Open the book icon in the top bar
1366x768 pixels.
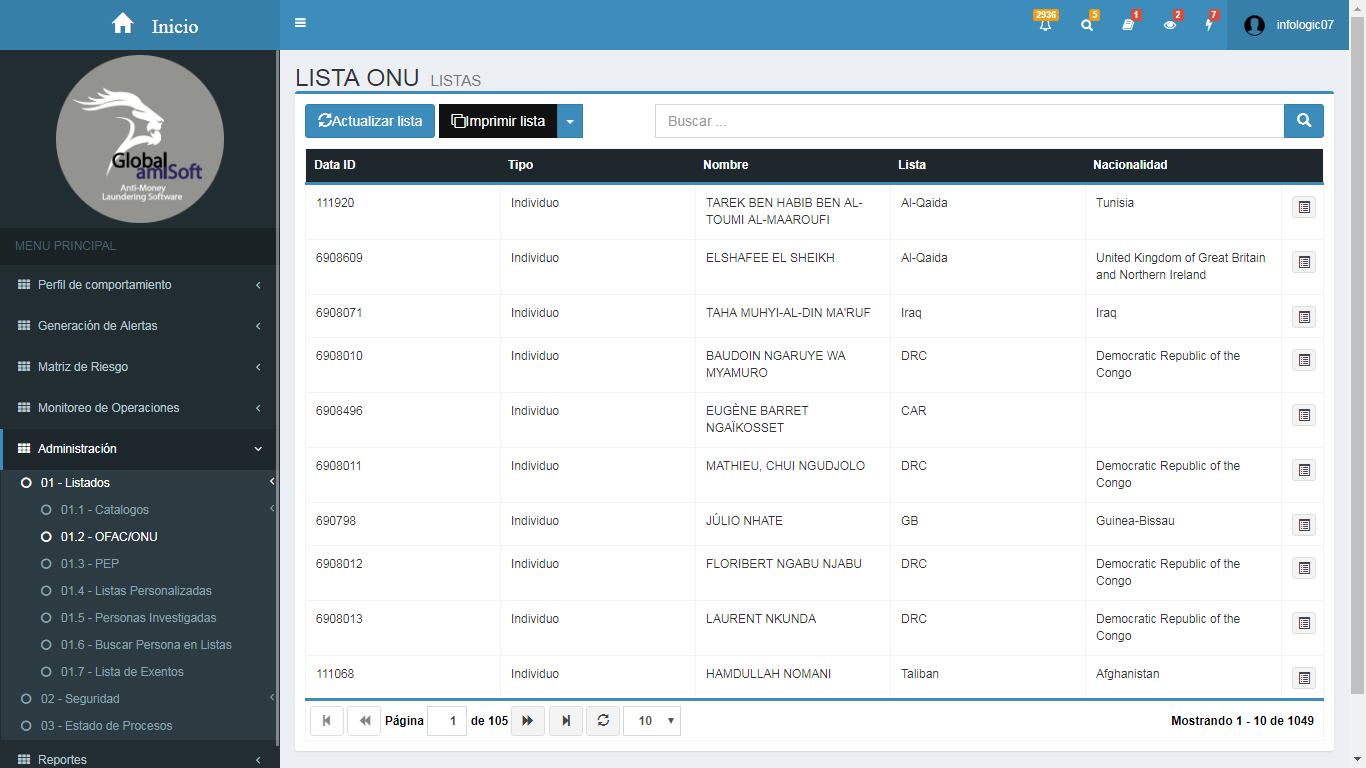click(x=1128, y=25)
